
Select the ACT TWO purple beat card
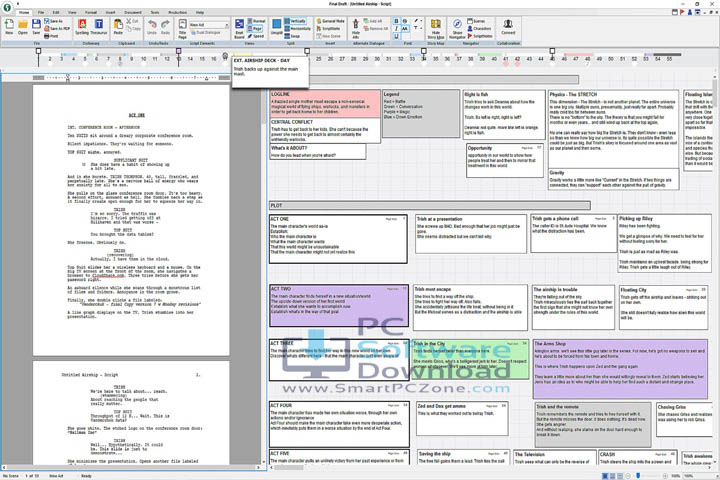(x=339, y=305)
